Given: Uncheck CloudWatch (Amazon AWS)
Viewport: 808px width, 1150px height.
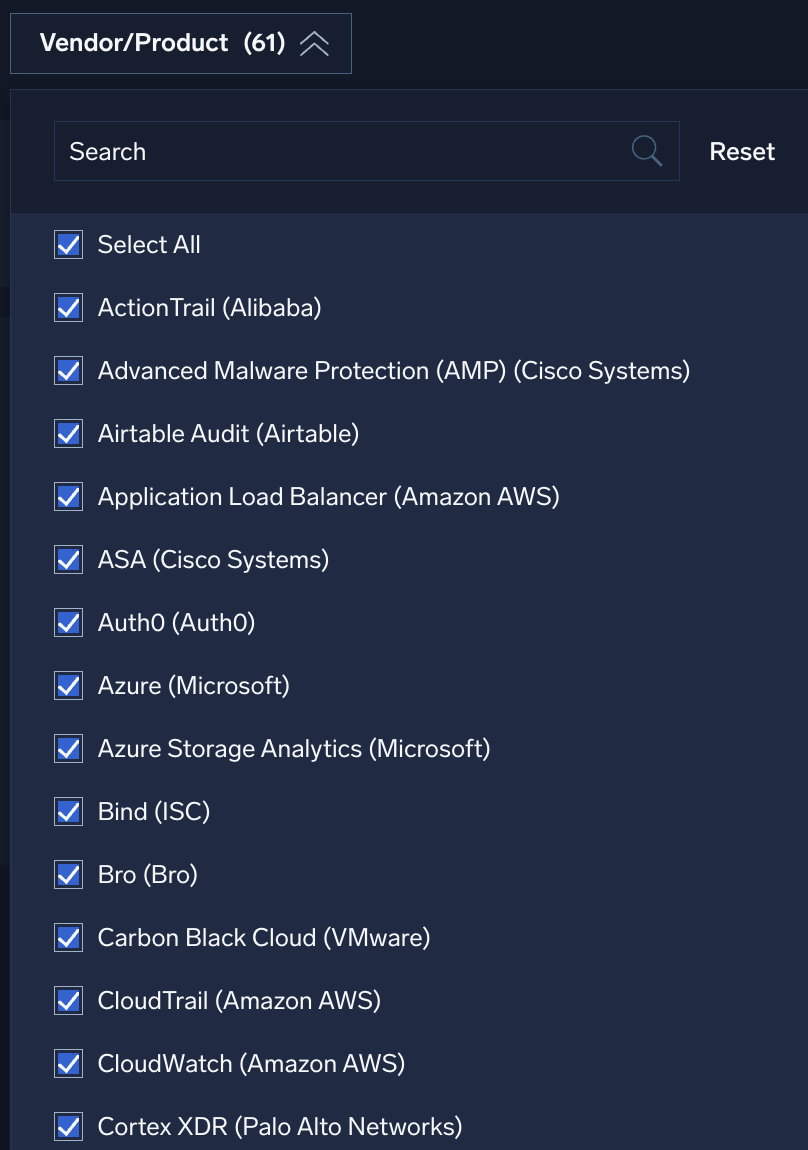Looking at the screenshot, I should click(67, 1063).
